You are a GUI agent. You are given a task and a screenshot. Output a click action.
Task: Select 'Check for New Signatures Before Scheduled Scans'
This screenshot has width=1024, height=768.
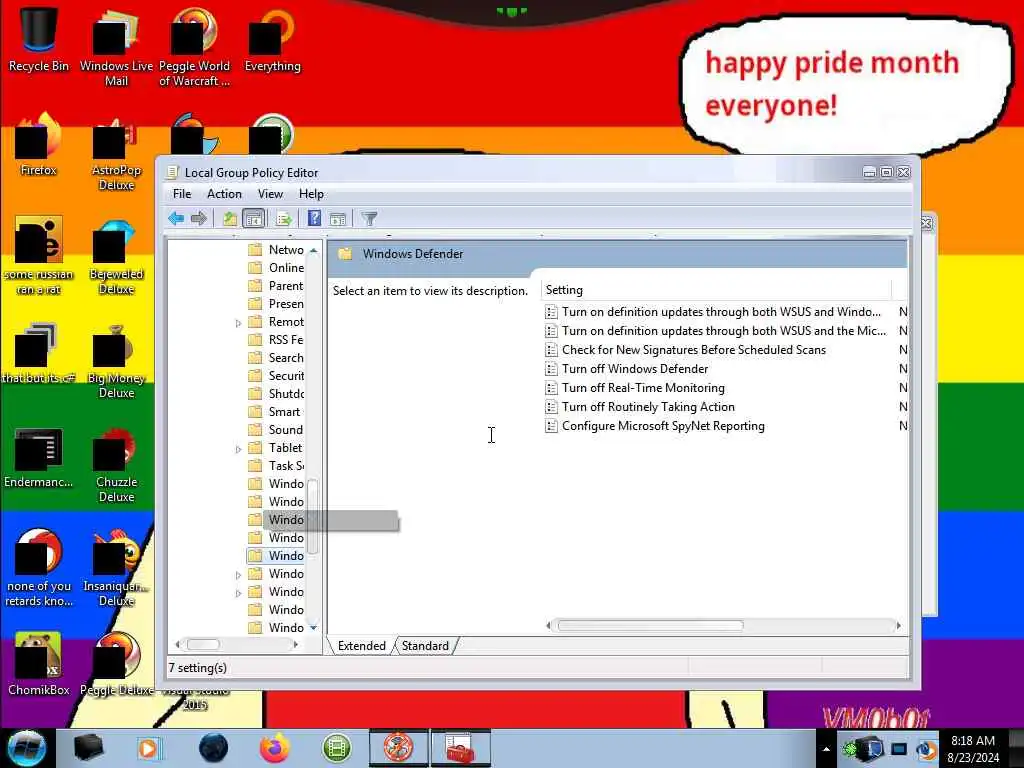[694, 350]
